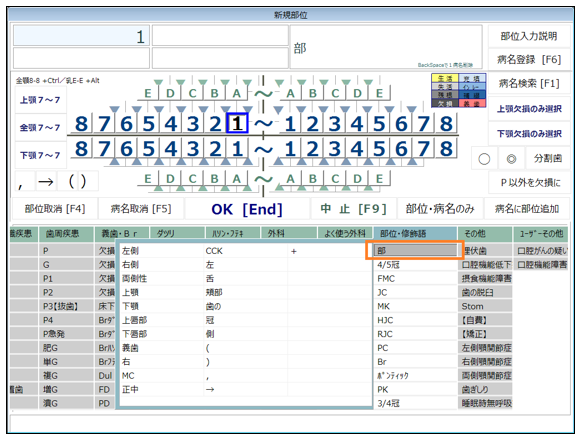This screenshot has width=583, height=439.
Task: Open 病名検索 [F1] disease search
Action: pos(529,84)
